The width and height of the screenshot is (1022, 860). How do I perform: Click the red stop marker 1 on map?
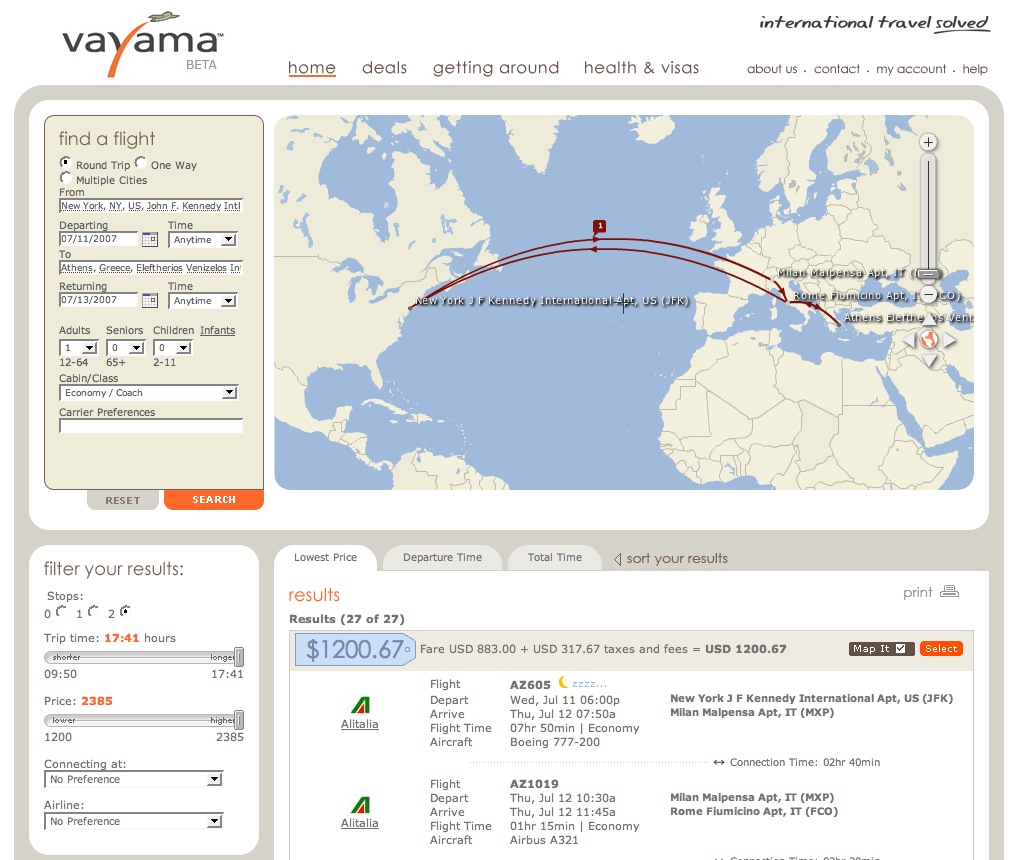[x=600, y=226]
